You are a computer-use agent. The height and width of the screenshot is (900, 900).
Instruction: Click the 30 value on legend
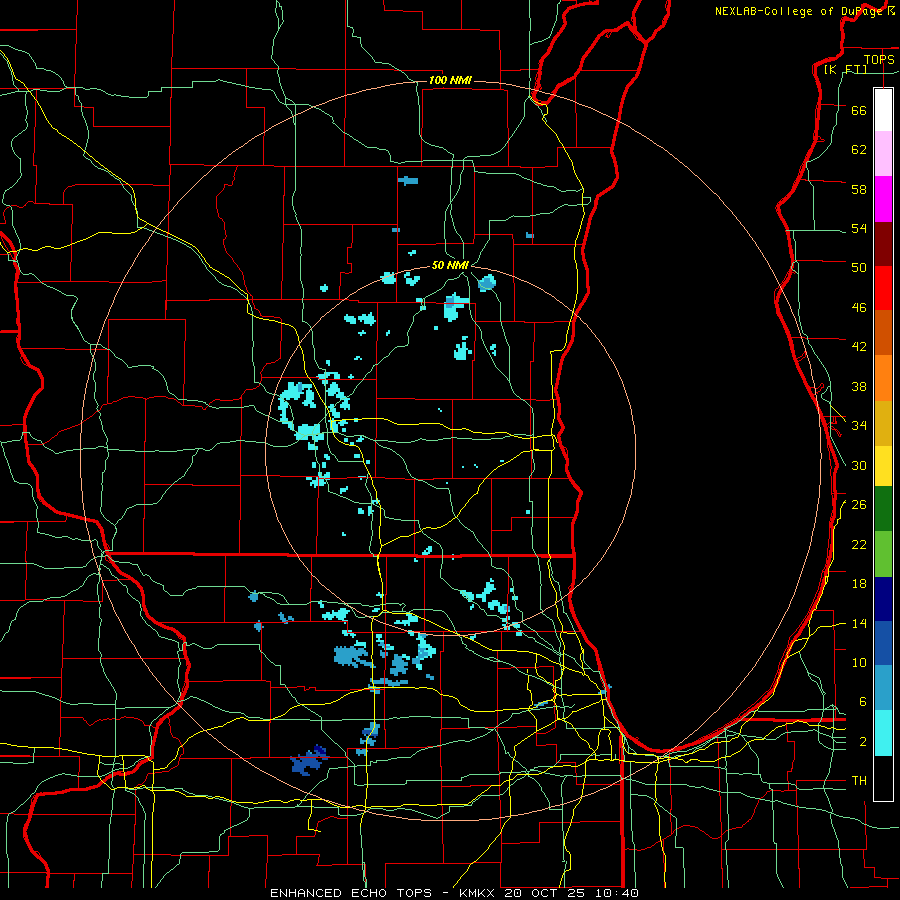pyautogui.click(x=859, y=465)
